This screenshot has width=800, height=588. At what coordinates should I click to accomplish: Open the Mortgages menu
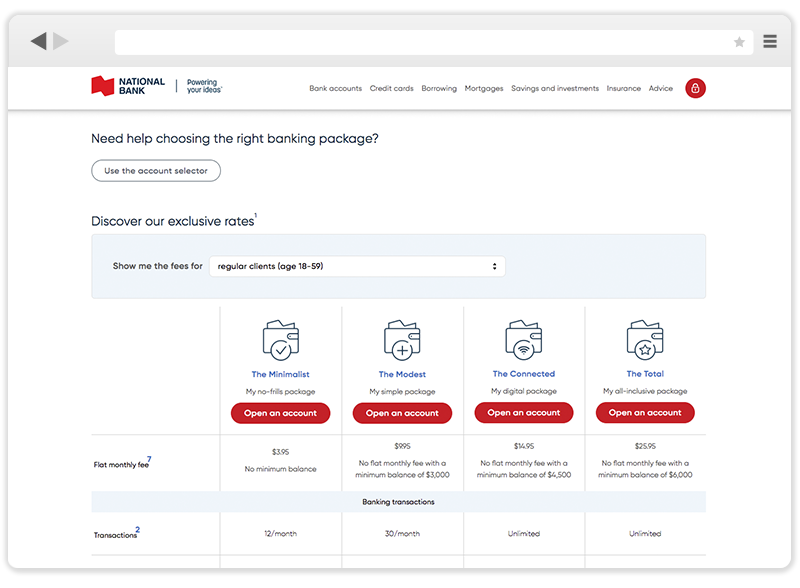point(484,88)
